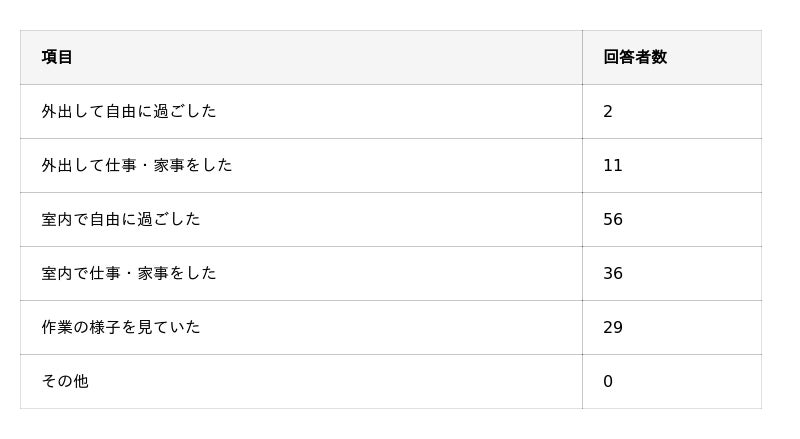Image resolution: width=800 pixels, height=439 pixels.
Task: Select the その他 cell
Action: [x=65, y=381]
